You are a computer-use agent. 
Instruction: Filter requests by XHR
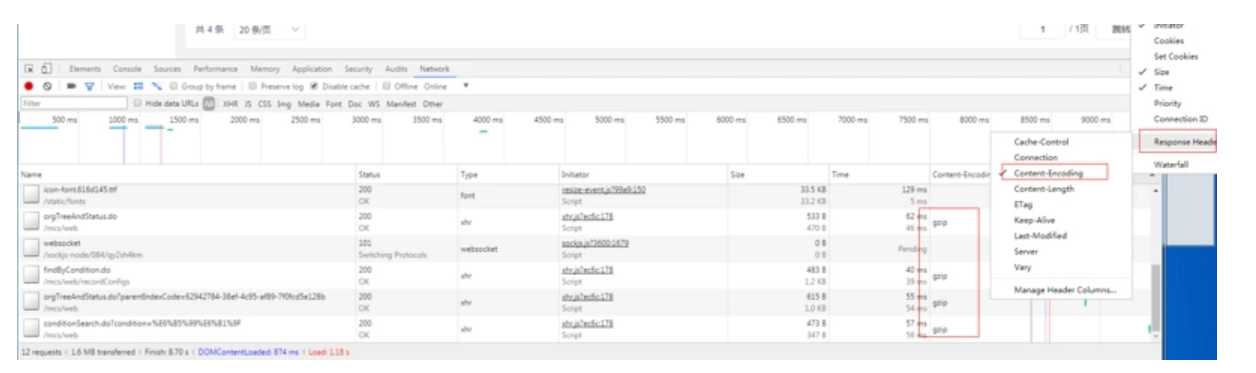(x=230, y=103)
